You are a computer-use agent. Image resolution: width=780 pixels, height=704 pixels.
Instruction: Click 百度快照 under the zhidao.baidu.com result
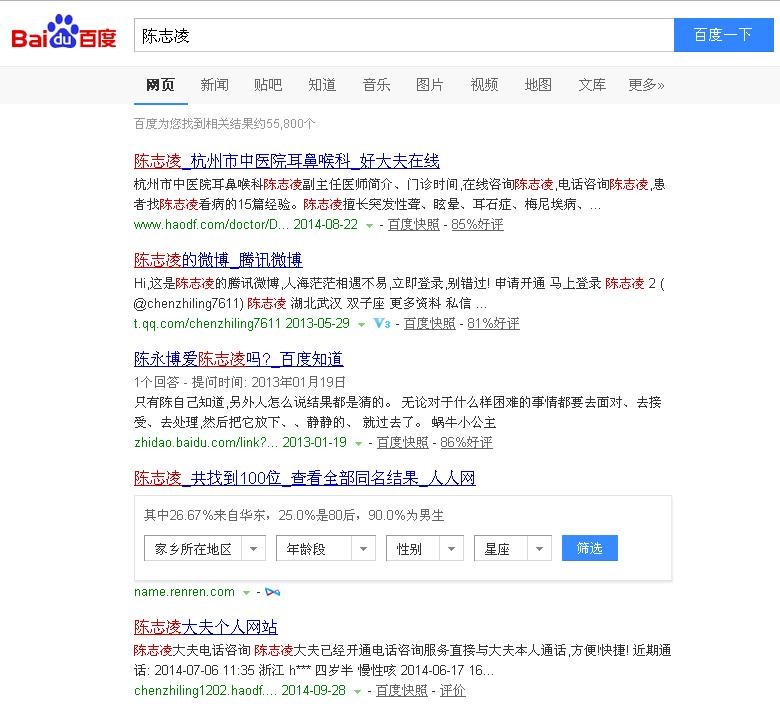pyautogui.click(x=402, y=443)
